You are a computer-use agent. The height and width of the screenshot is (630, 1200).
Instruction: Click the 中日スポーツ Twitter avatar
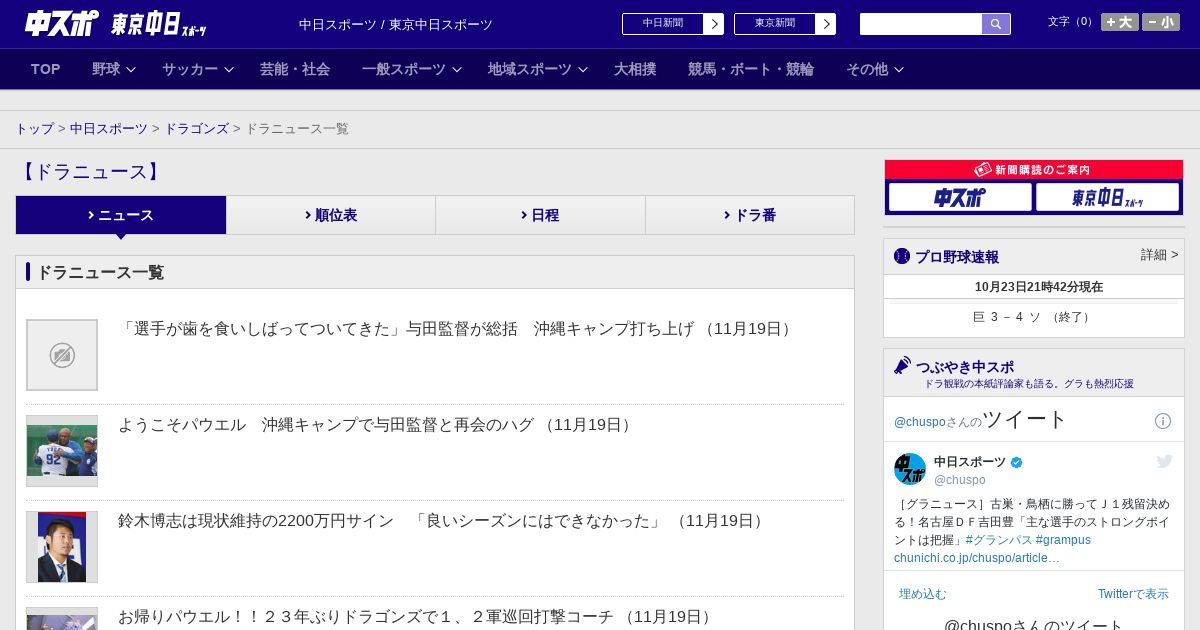pos(910,469)
